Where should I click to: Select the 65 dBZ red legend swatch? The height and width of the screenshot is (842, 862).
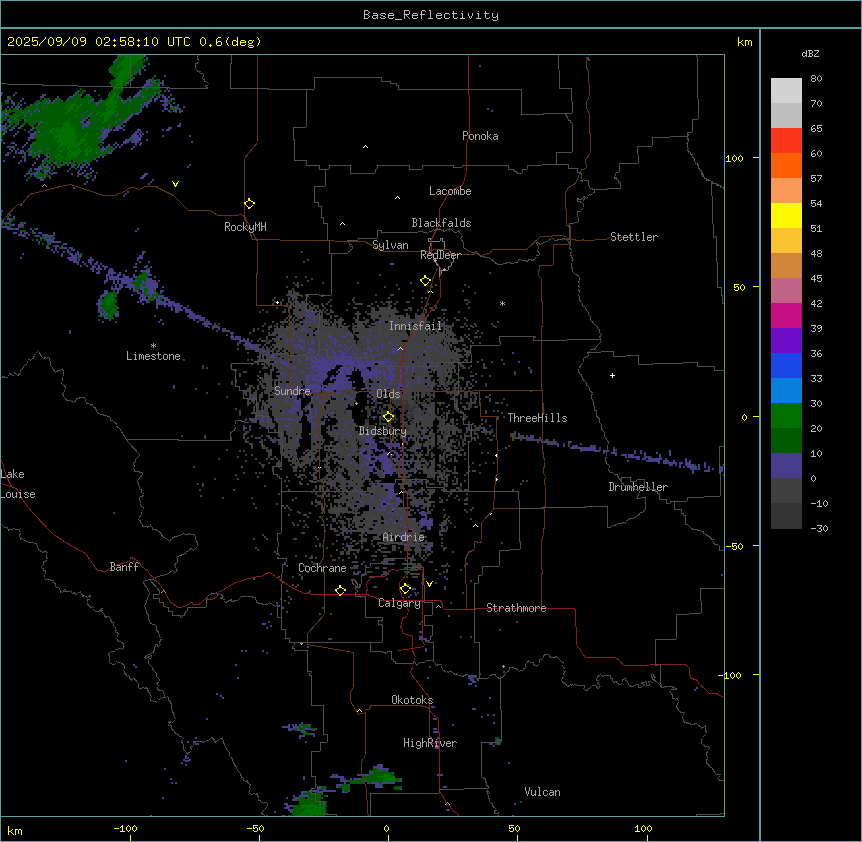point(786,140)
